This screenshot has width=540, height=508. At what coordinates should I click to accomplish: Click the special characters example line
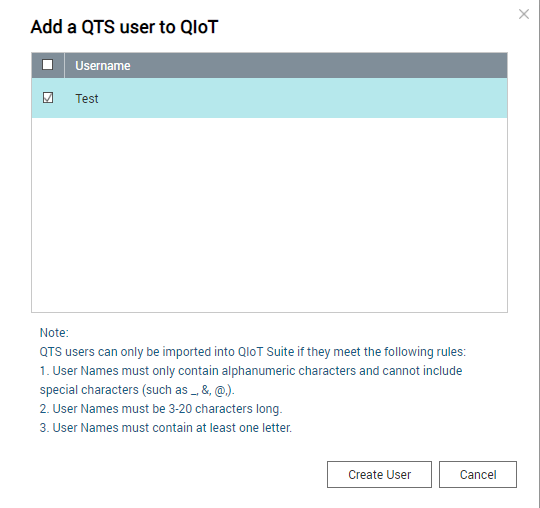tap(137, 390)
